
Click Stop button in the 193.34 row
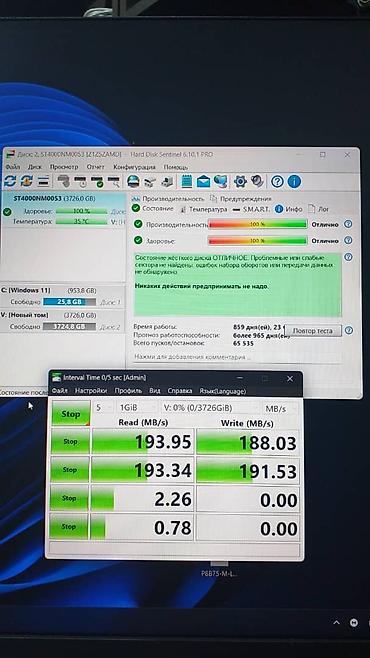point(70,470)
